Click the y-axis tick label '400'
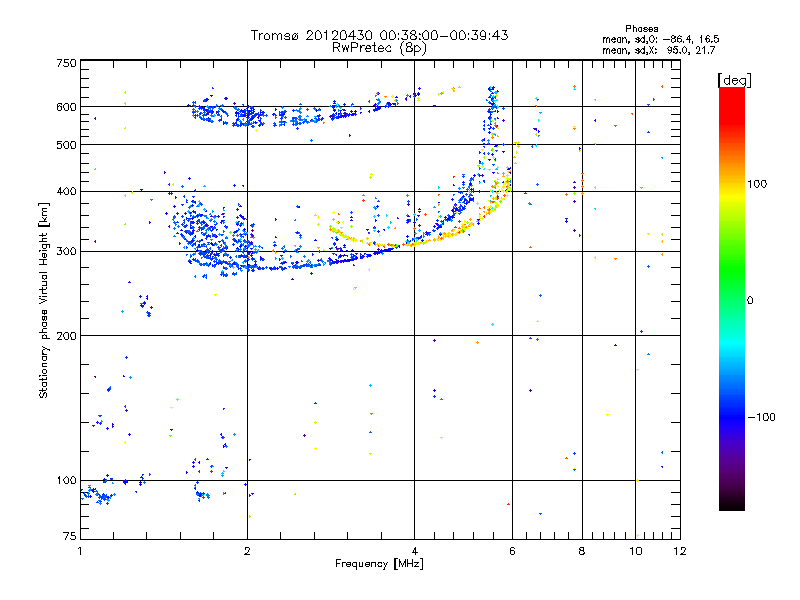Image resolution: width=800 pixels, height=600 pixels. click(67, 191)
